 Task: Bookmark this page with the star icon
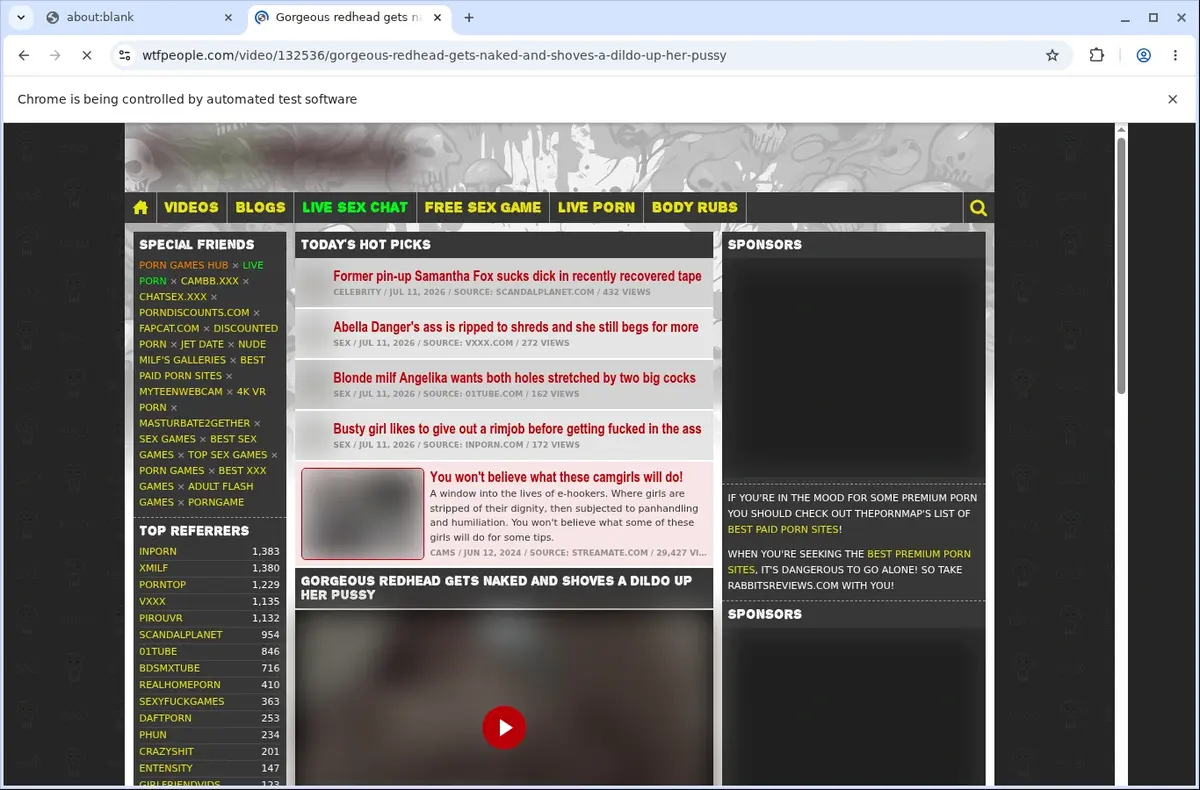pos(1052,56)
